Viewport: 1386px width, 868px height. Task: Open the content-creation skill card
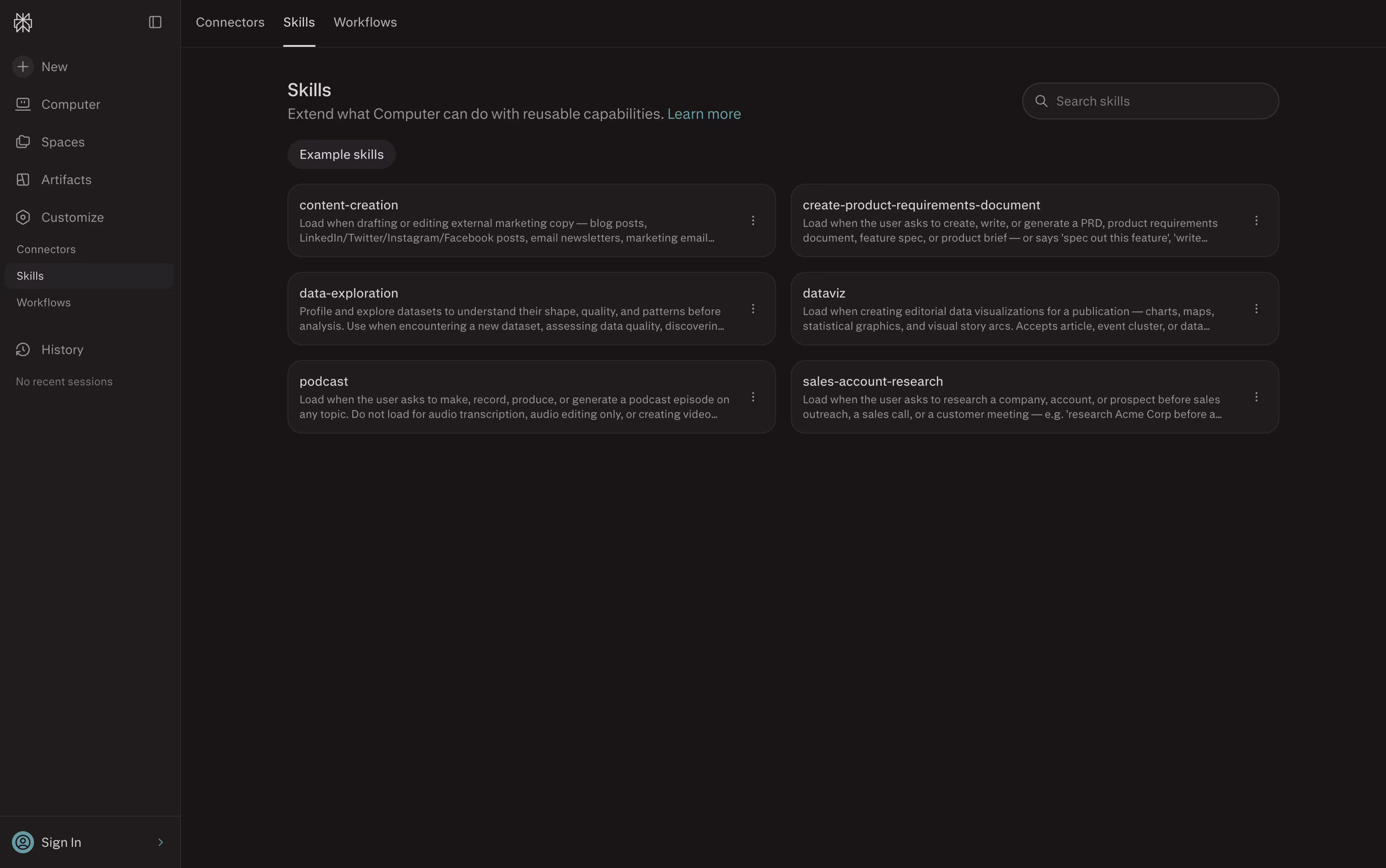click(x=531, y=220)
